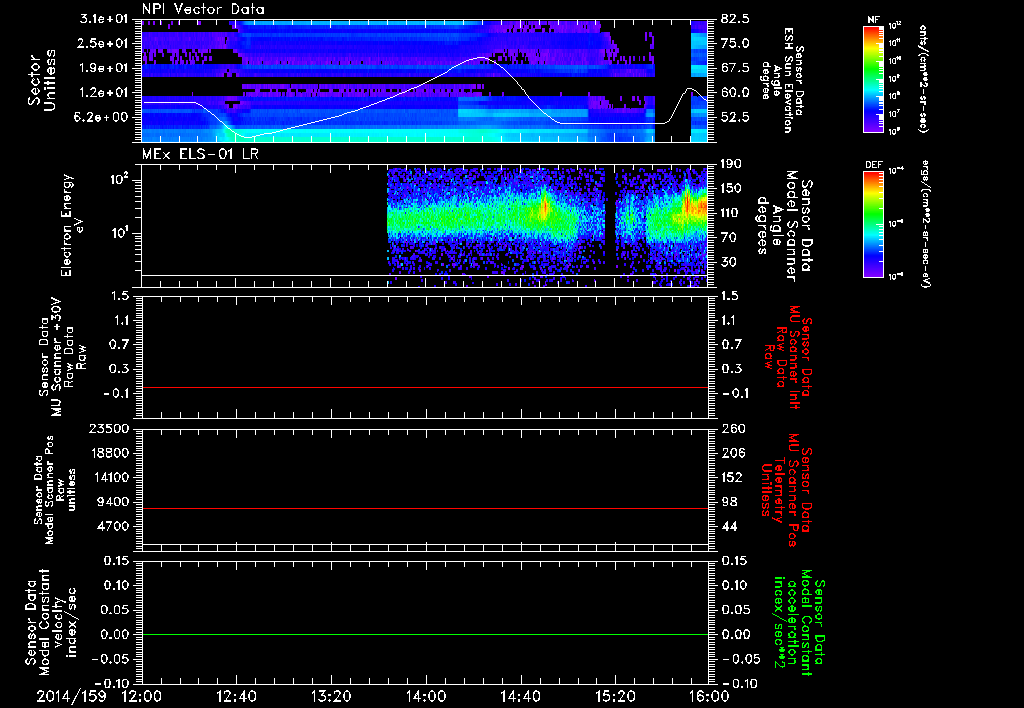
Task: Click the 16:00 time axis label
Action: [709, 696]
